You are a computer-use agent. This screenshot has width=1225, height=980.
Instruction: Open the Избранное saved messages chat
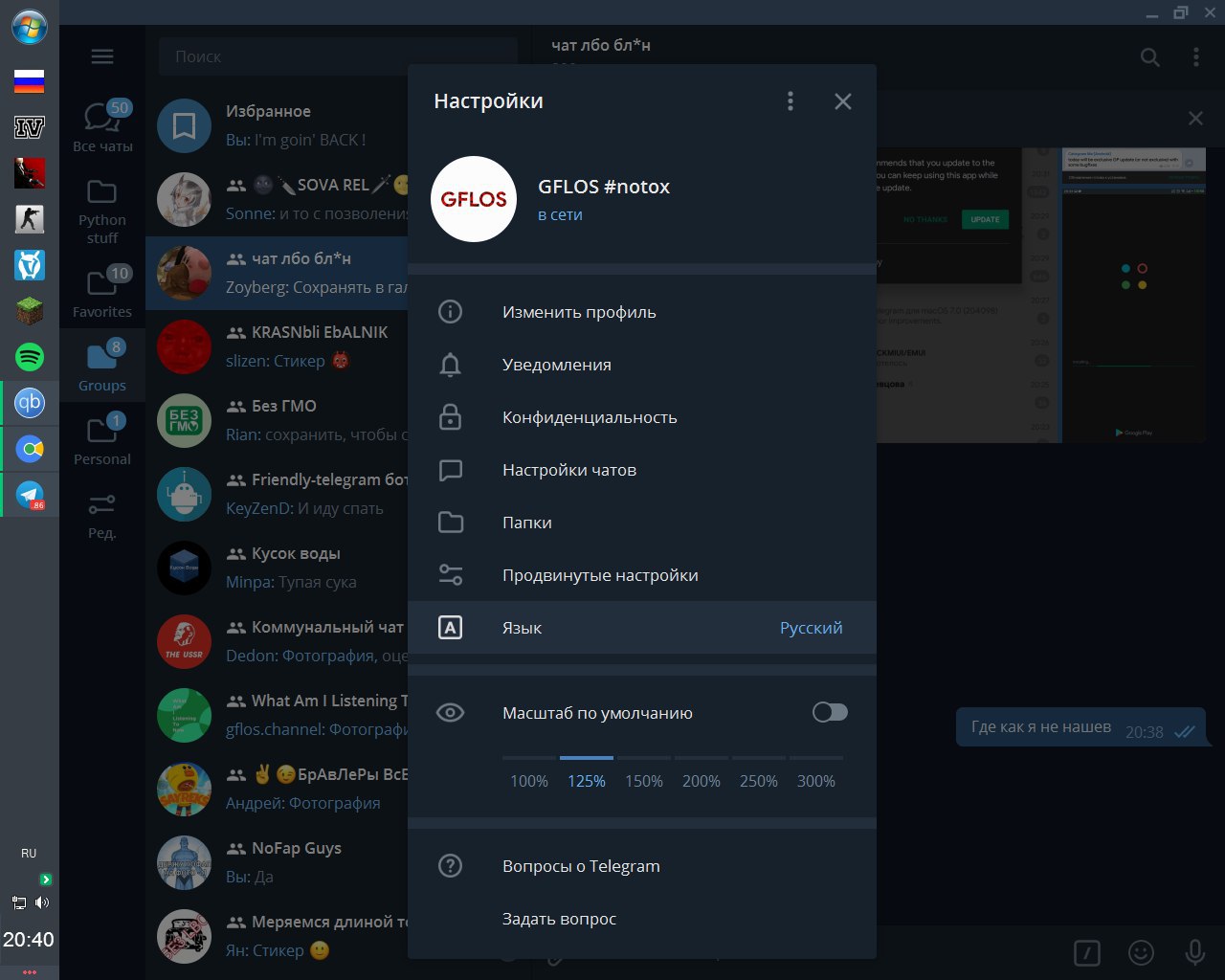(x=278, y=125)
